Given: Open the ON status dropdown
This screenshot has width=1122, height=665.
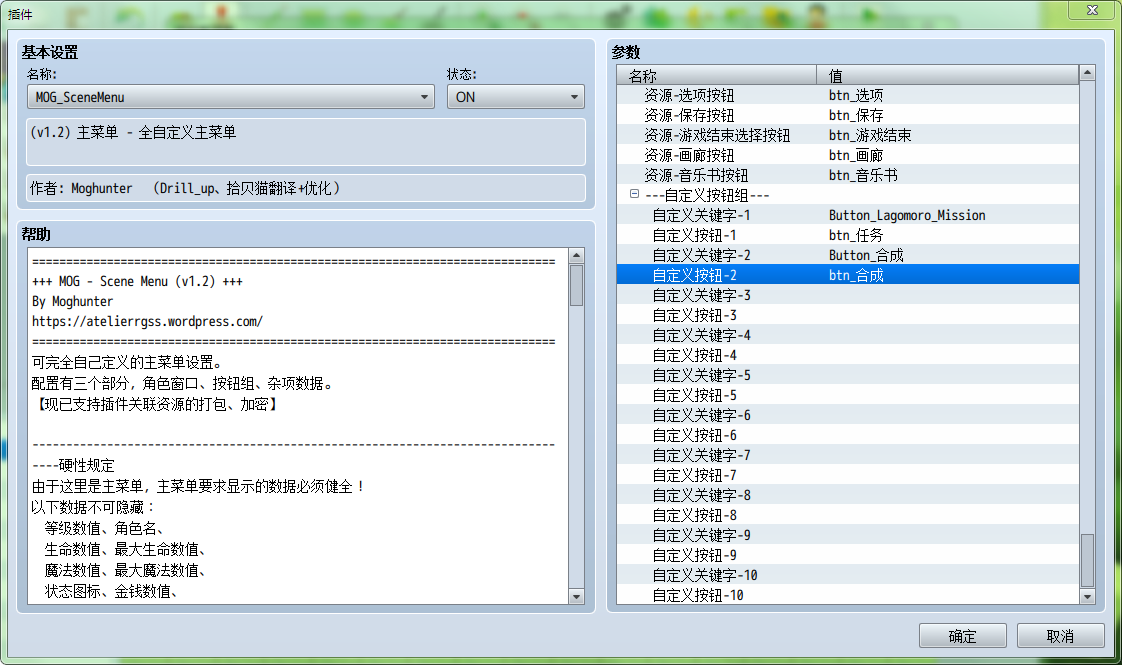Looking at the screenshot, I should click(515, 97).
